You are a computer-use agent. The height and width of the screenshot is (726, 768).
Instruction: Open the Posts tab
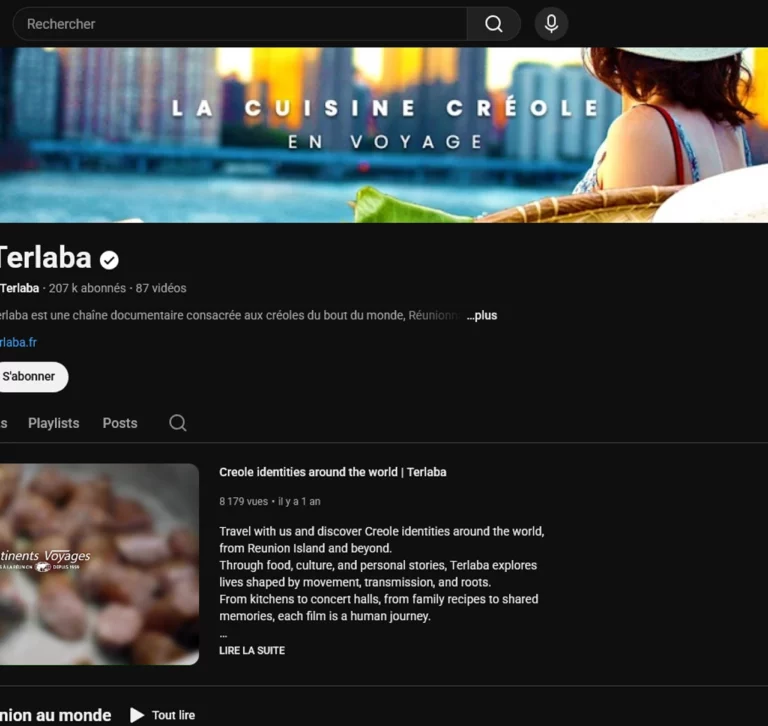120,423
